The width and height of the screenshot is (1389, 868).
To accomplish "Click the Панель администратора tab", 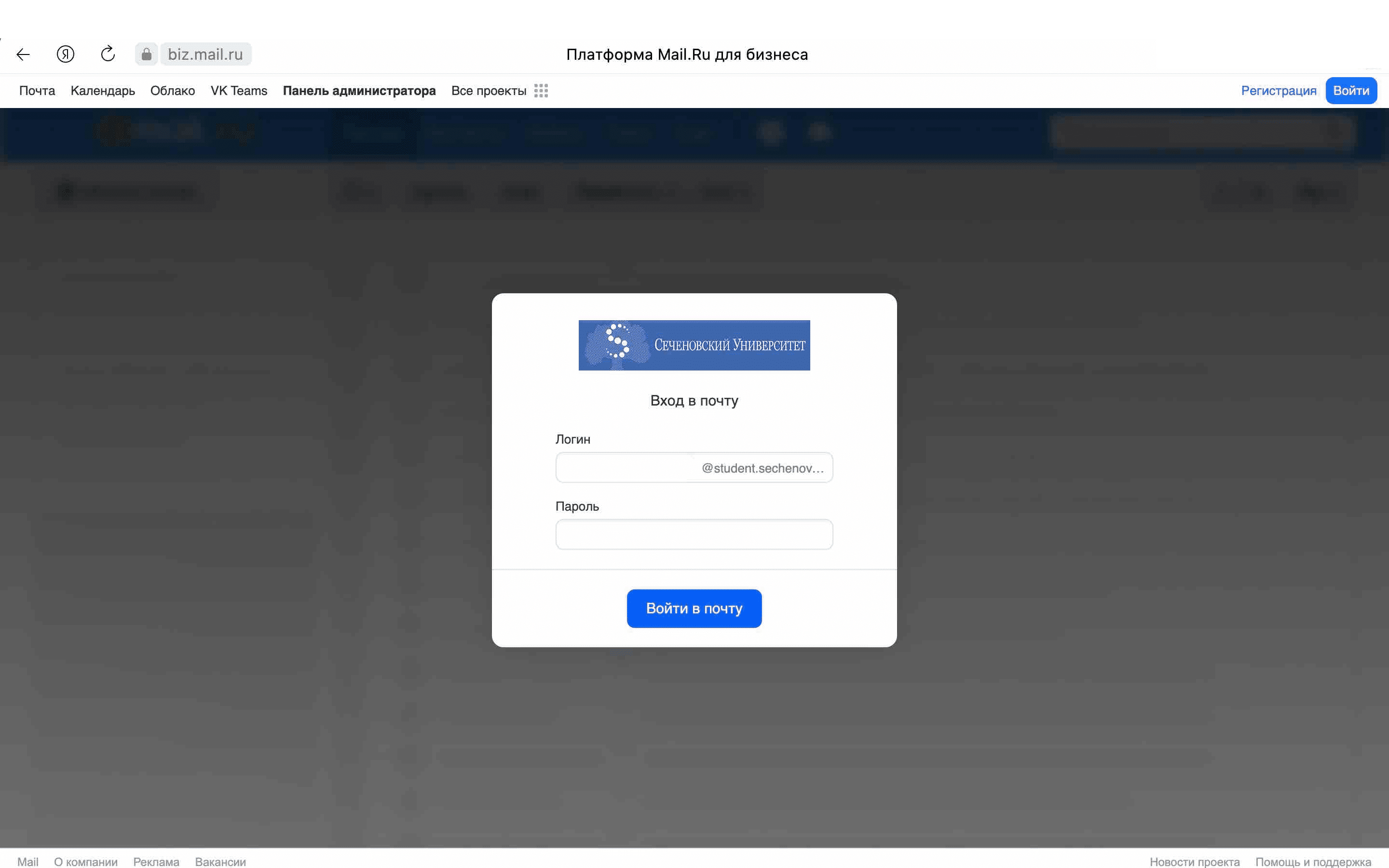I will [358, 91].
